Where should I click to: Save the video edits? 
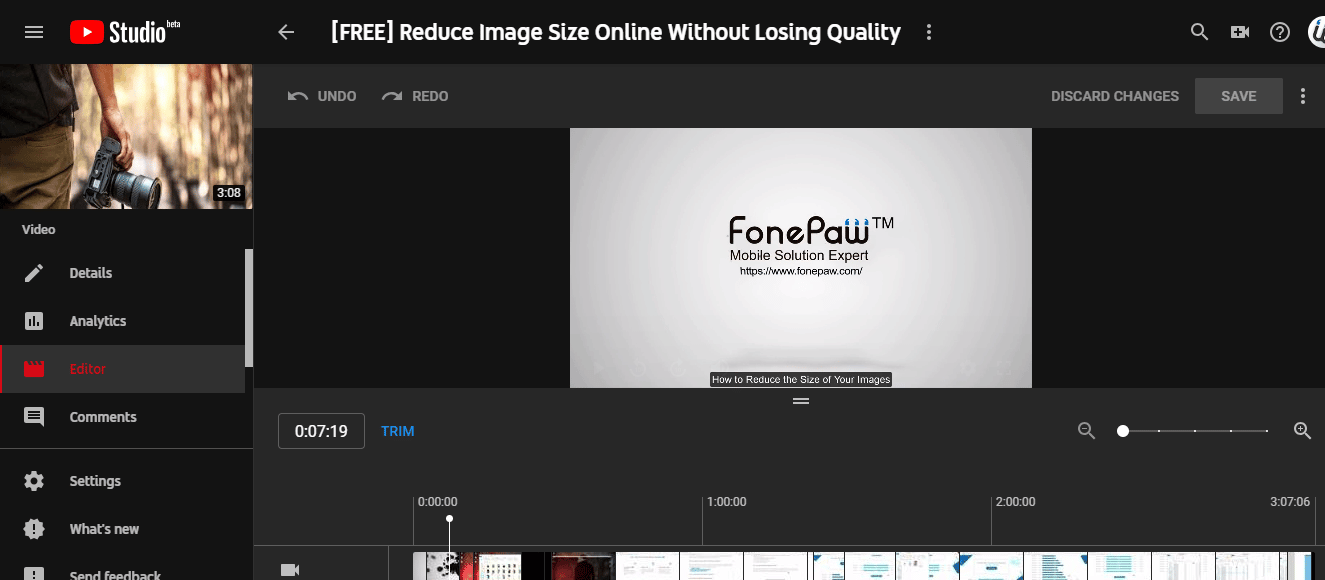(x=1238, y=95)
